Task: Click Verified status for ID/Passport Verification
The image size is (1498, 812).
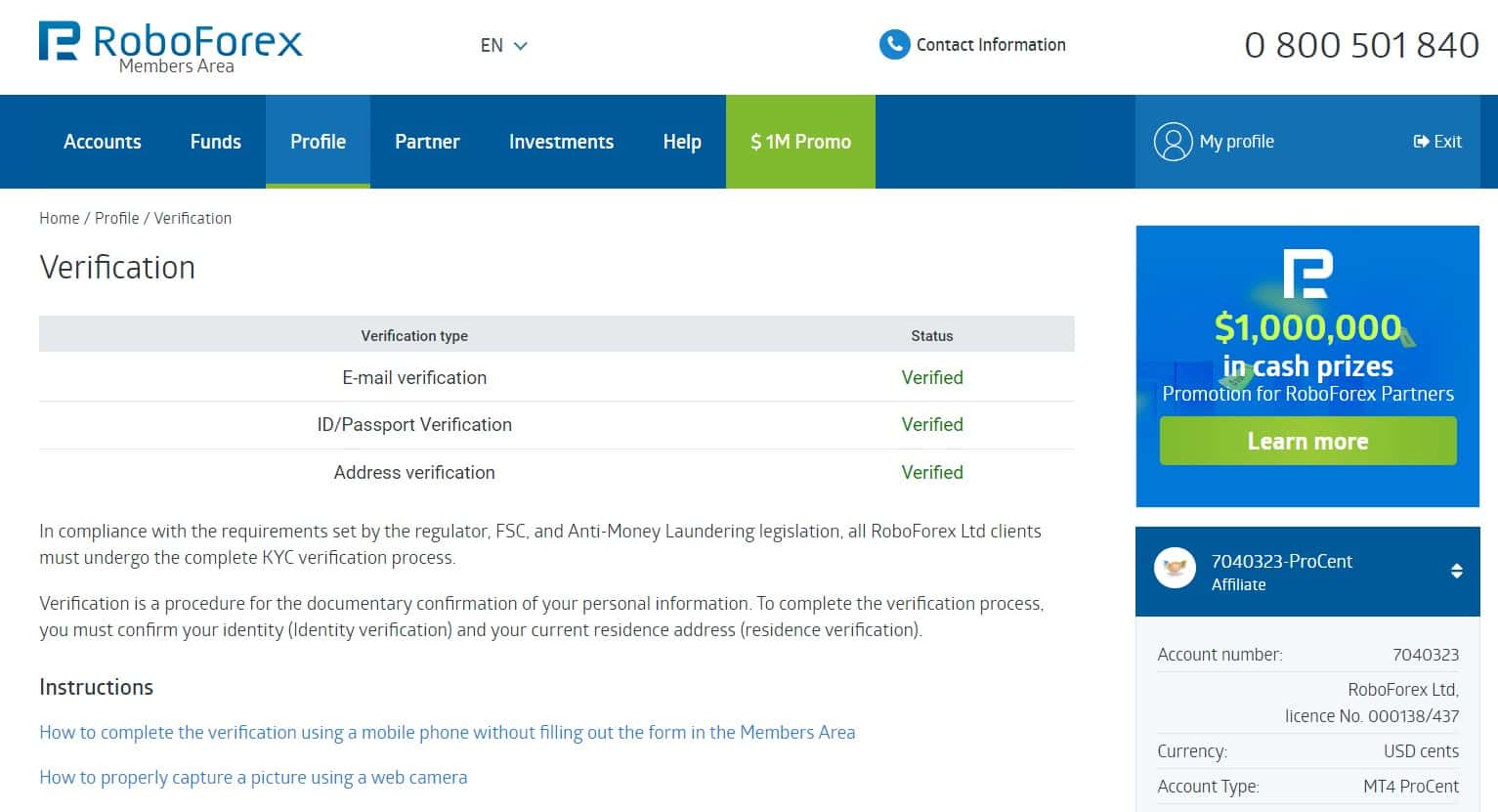Action: coord(932,424)
